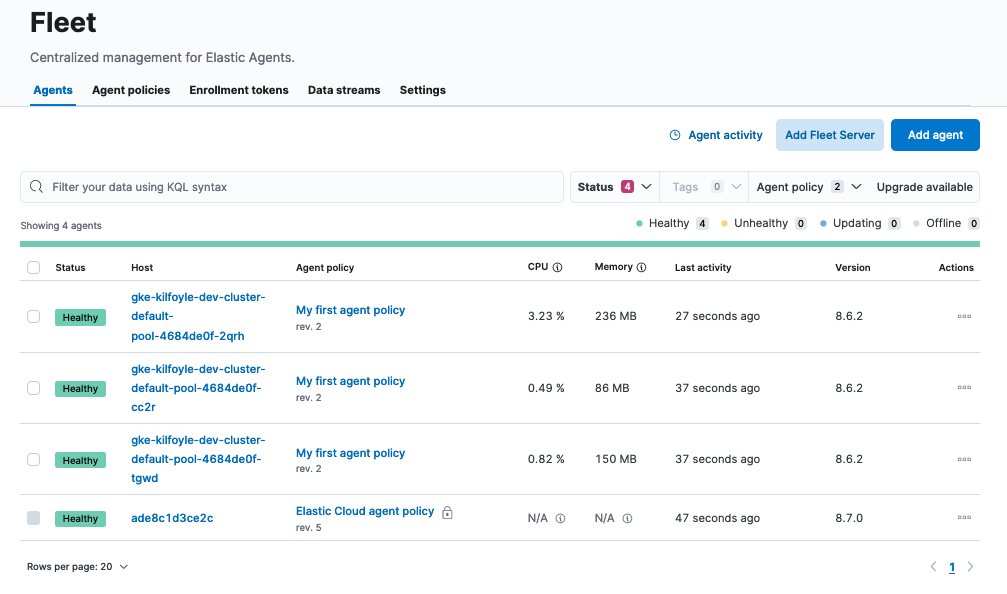Screen dimensions: 1007x594
Task: Click the Add agent button
Action: (x=935, y=134)
